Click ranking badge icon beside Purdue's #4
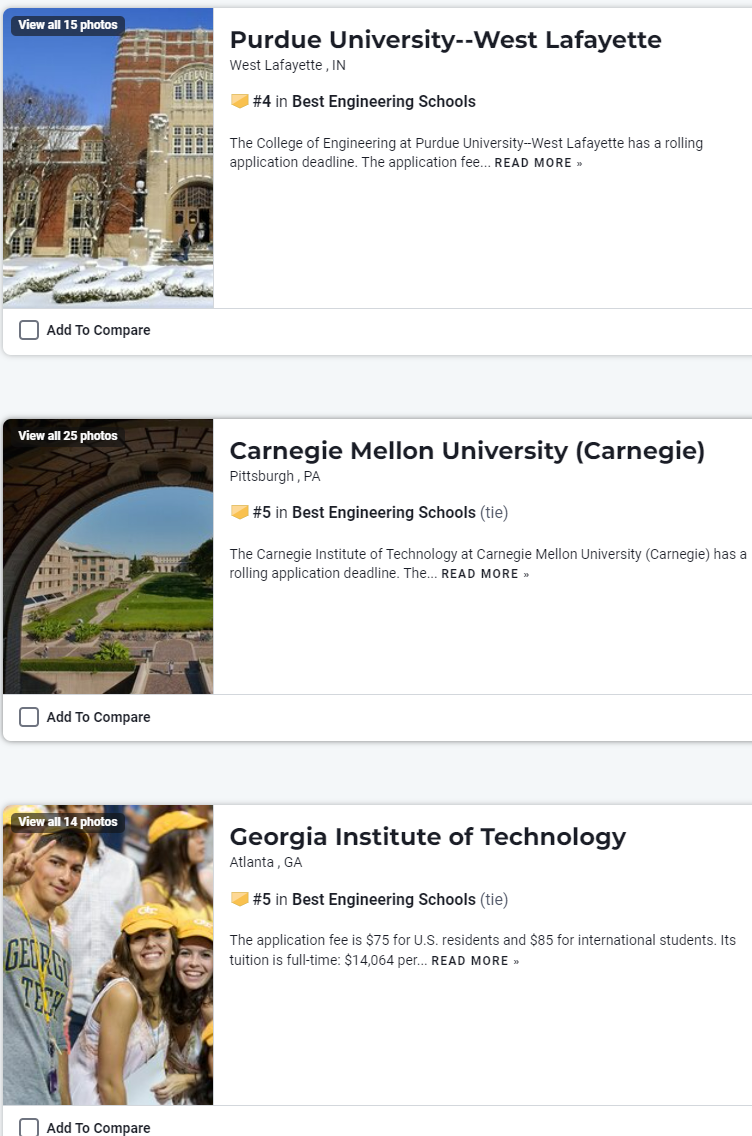This screenshot has width=752, height=1136. [239, 101]
